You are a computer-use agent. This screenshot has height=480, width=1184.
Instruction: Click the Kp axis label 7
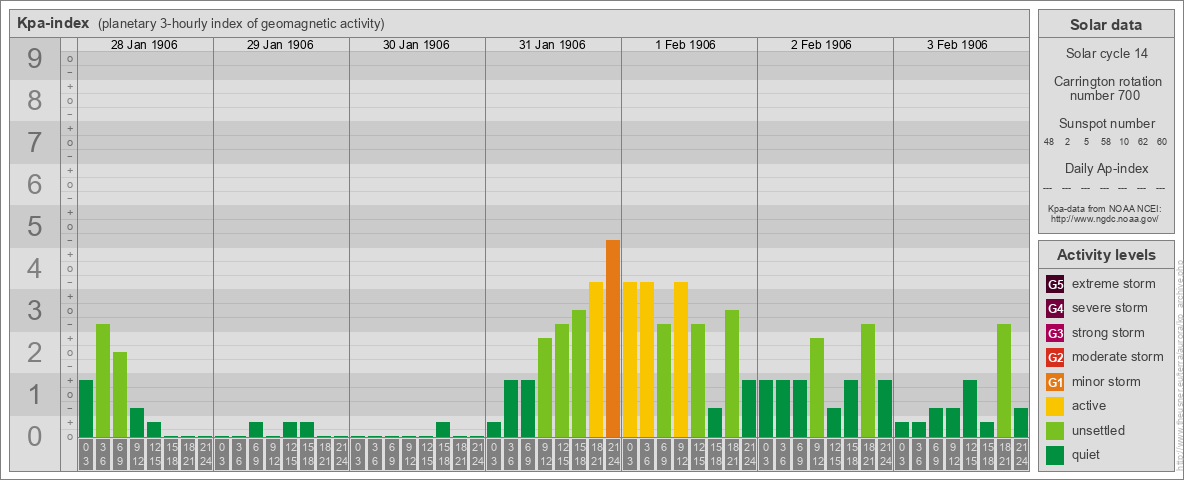coord(34,142)
